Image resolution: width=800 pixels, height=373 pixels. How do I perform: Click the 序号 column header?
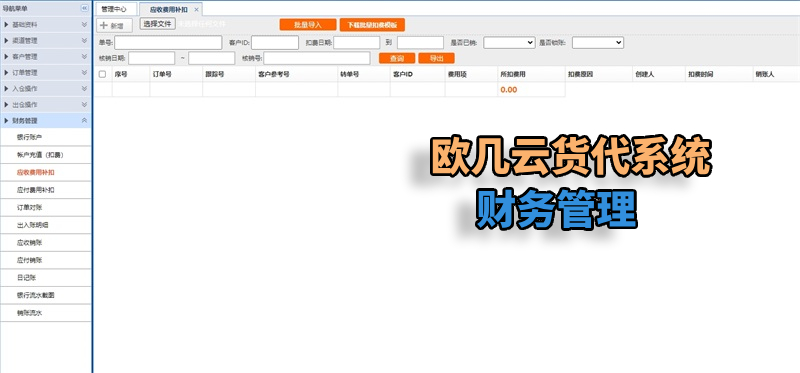click(131, 74)
